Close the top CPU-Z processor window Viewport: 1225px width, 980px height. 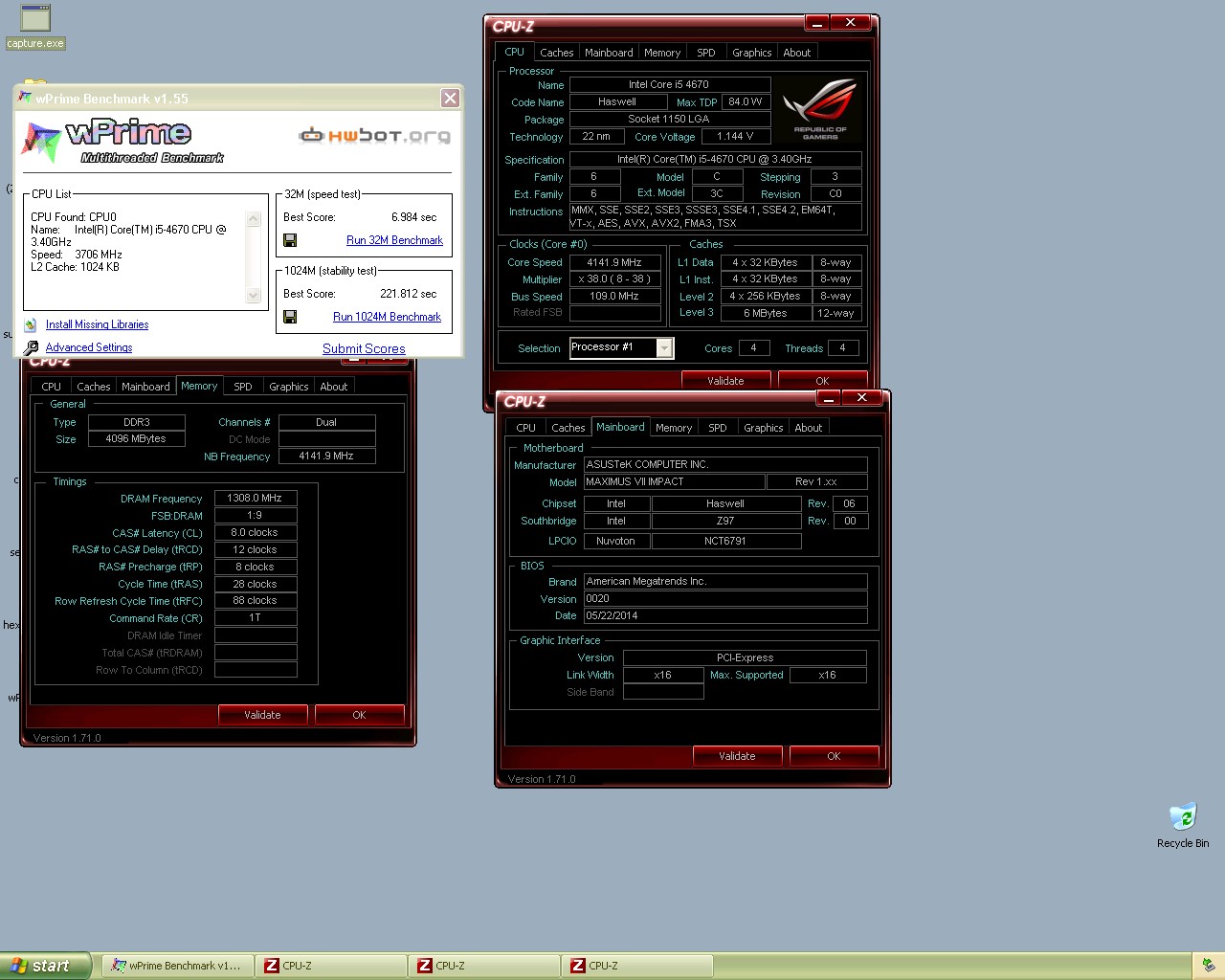coord(850,22)
